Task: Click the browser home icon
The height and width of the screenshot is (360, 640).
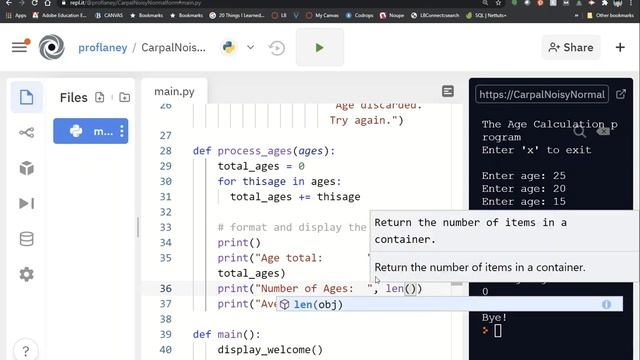Action: point(48,3)
